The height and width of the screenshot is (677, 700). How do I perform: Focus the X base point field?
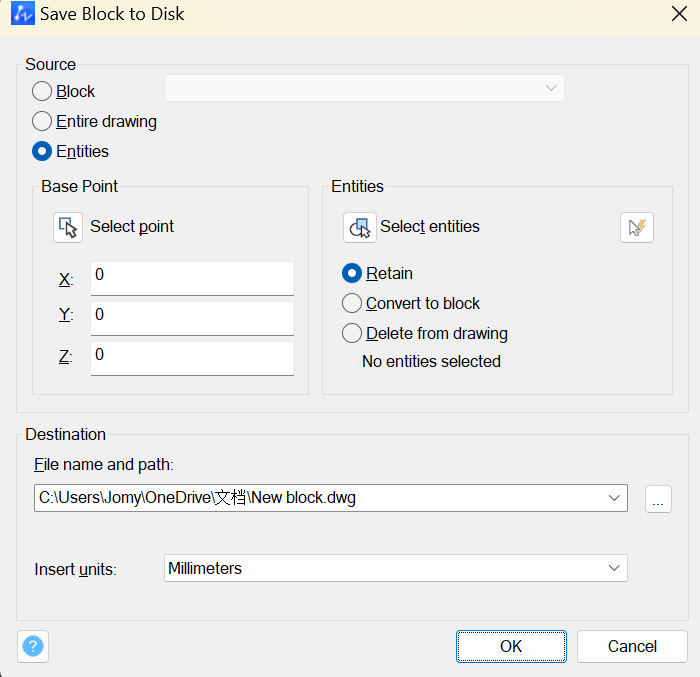(x=192, y=278)
